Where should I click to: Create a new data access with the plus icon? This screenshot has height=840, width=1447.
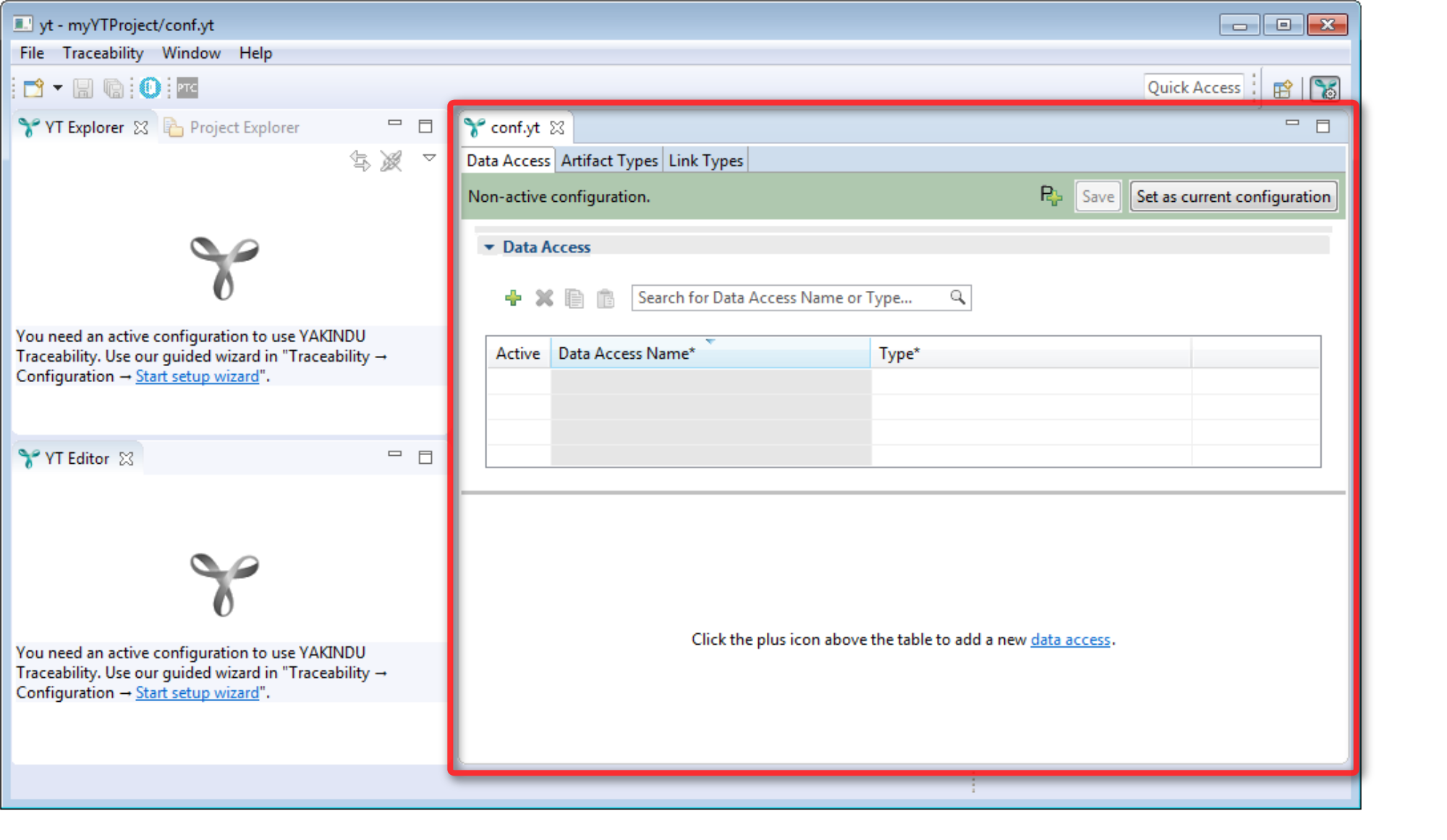[x=513, y=297]
